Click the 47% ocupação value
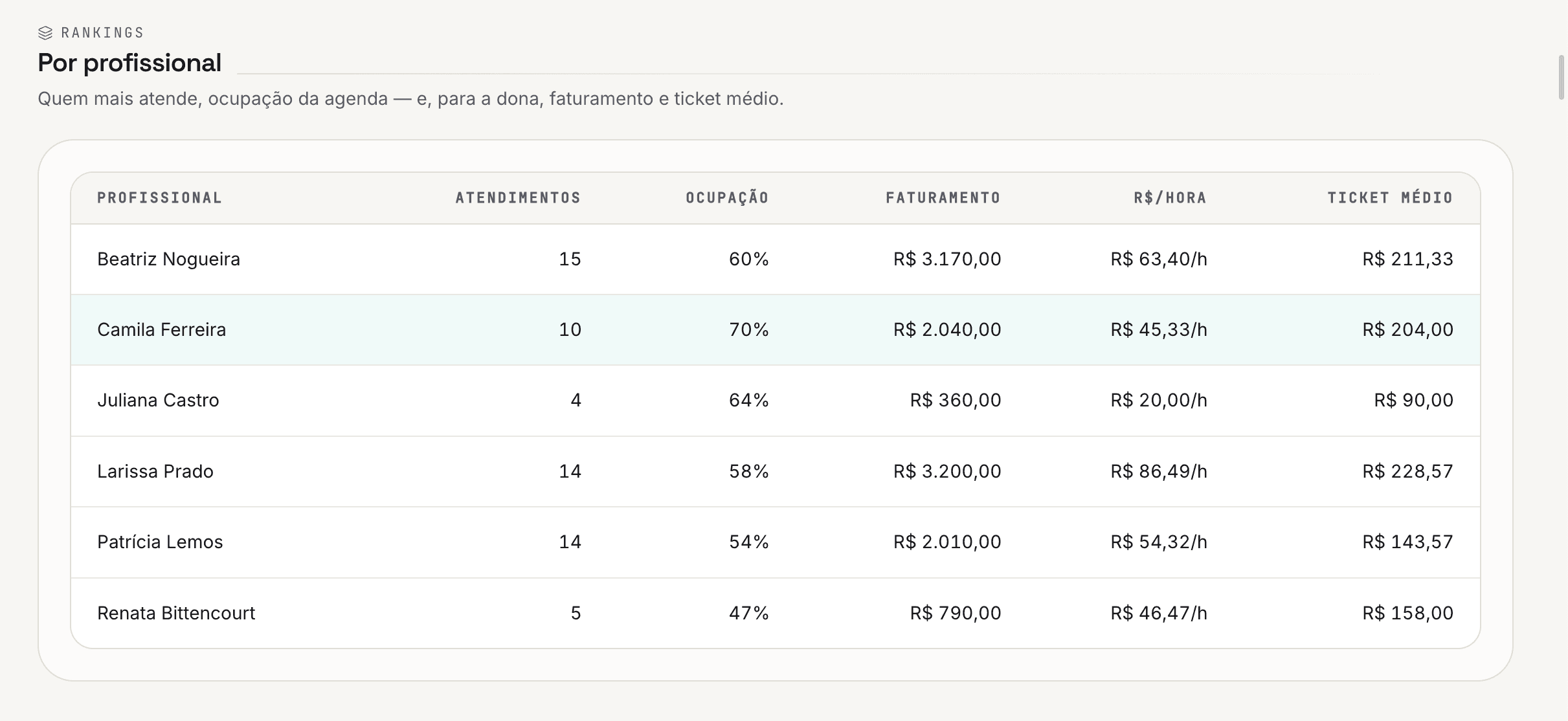The image size is (1568, 721). (x=749, y=613)
